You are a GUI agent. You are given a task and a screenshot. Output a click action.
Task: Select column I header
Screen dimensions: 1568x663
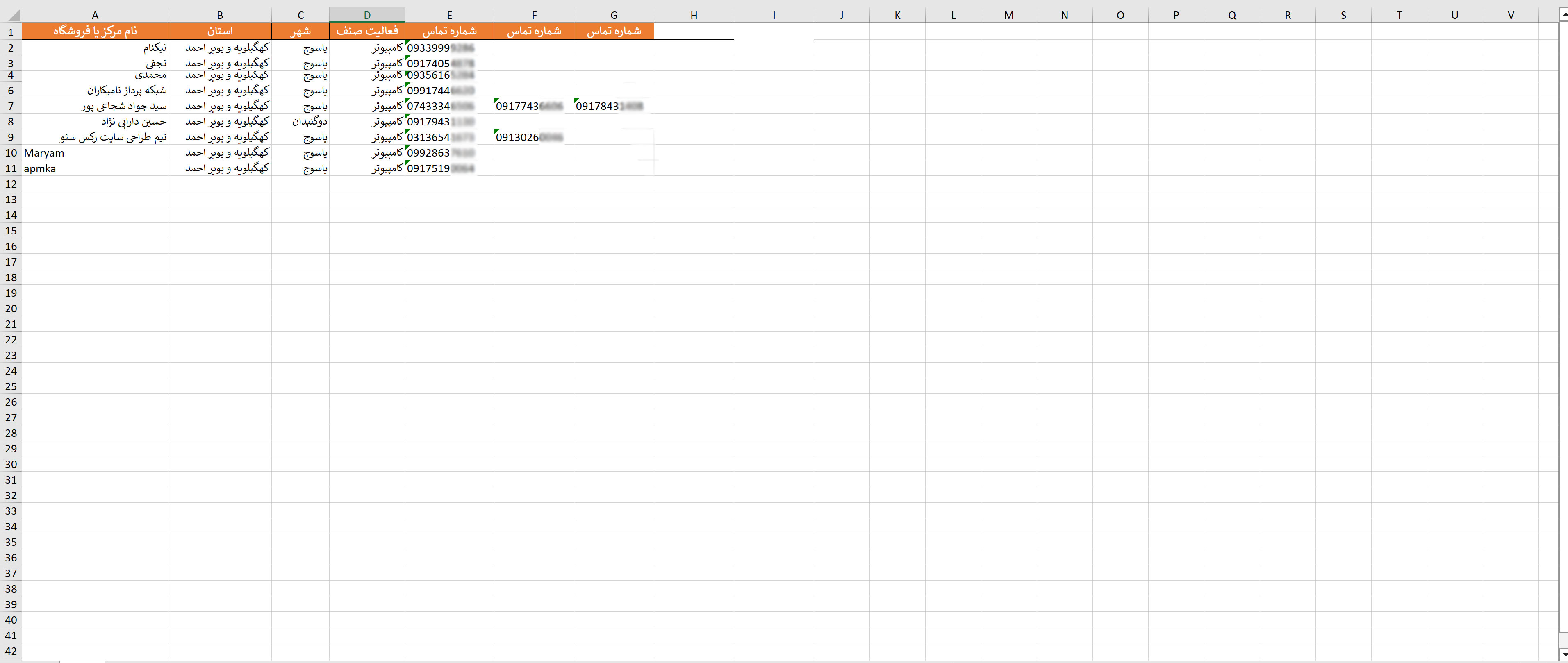click(774, 15)
